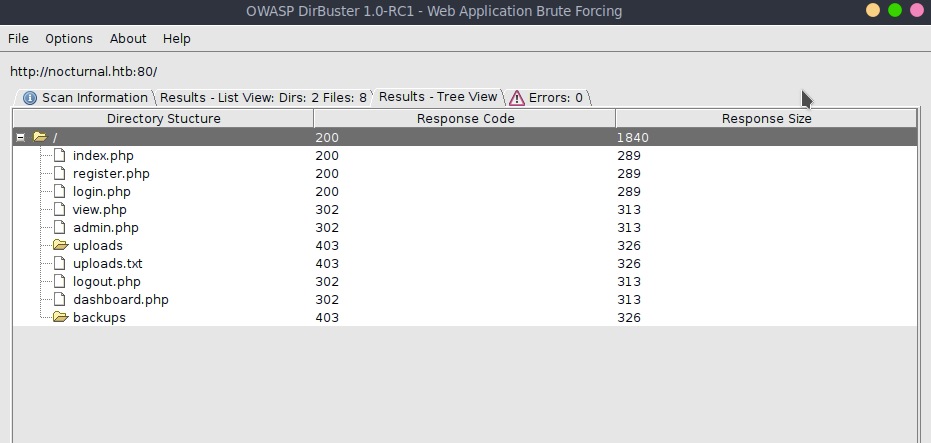Image resolution: width=931 pixels, height=443 pixels.
Task: Open the File menu
Action: 18,39
